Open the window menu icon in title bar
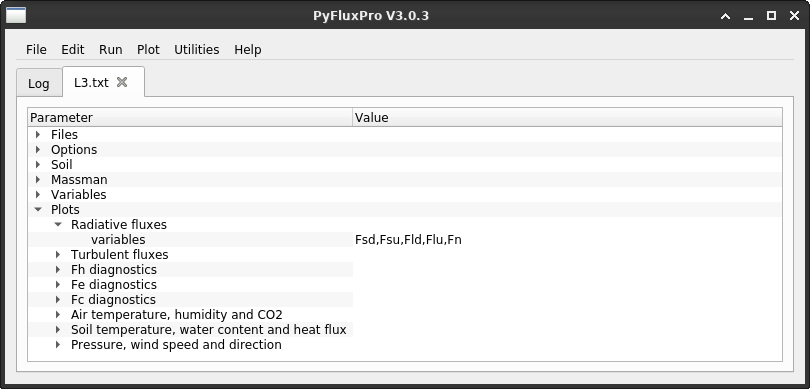The height and width of the screenshot is (389, 810). (x=15, y=15)
